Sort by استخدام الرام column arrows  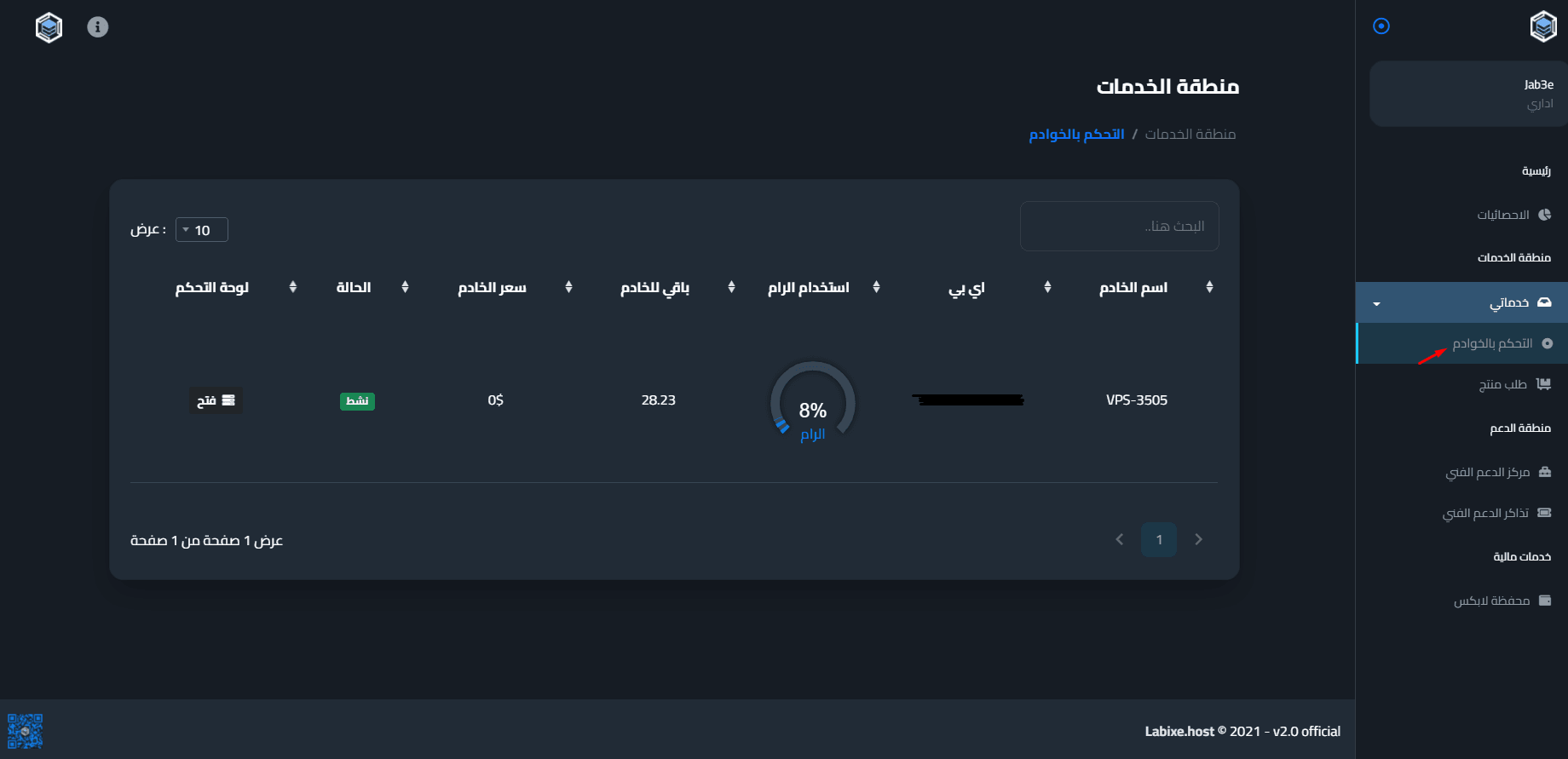point(876,287)
